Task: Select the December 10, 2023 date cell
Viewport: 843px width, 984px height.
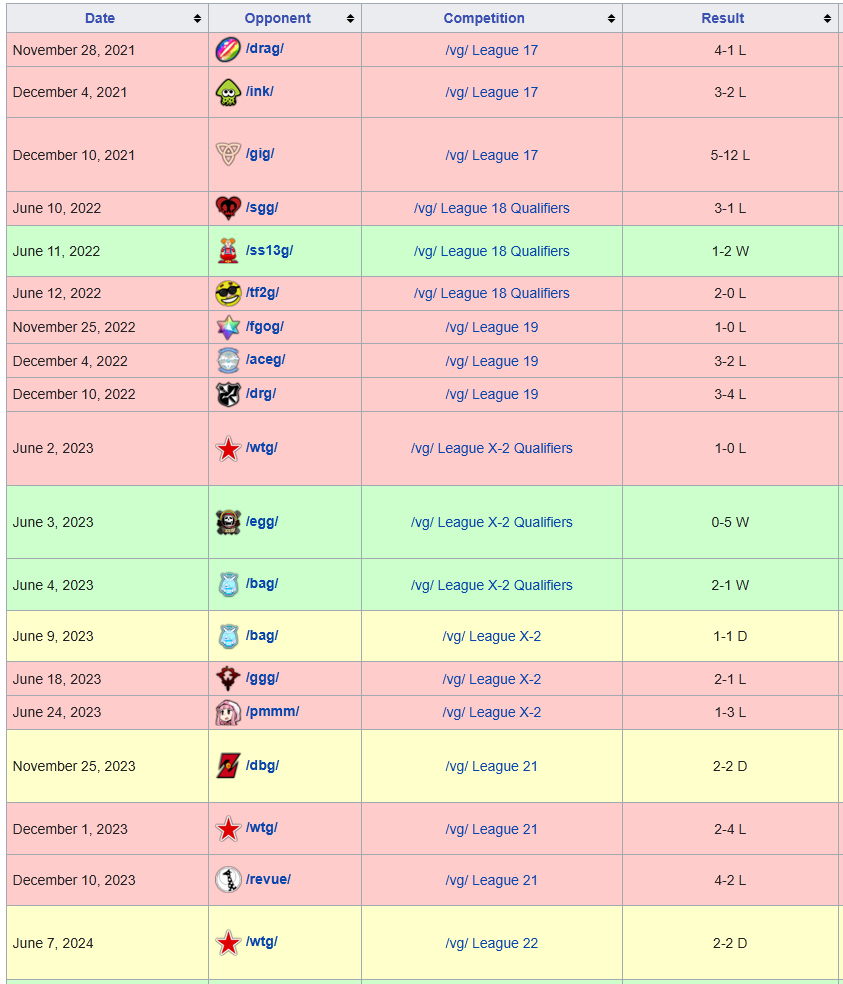Action: click(107, 880)
